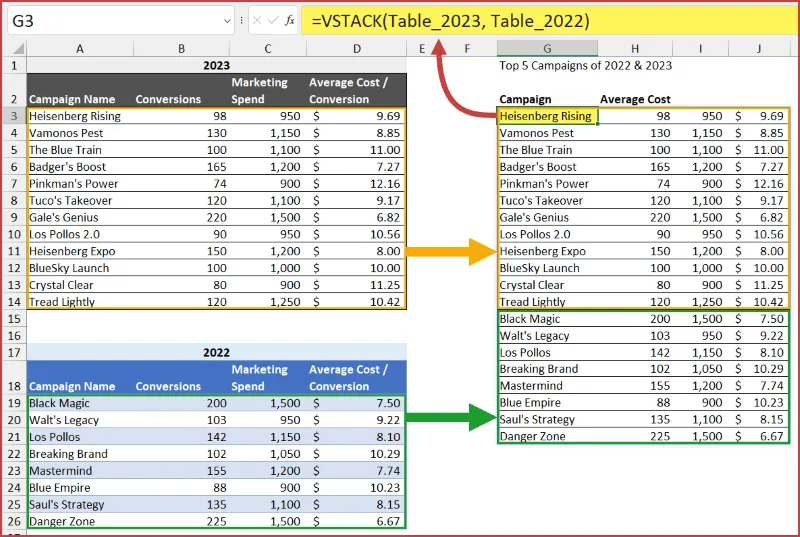Click the three-dot handle beside Name Box
Image resolution: width=800 pixels, height=537 pixels.
(x=242, y=20)
